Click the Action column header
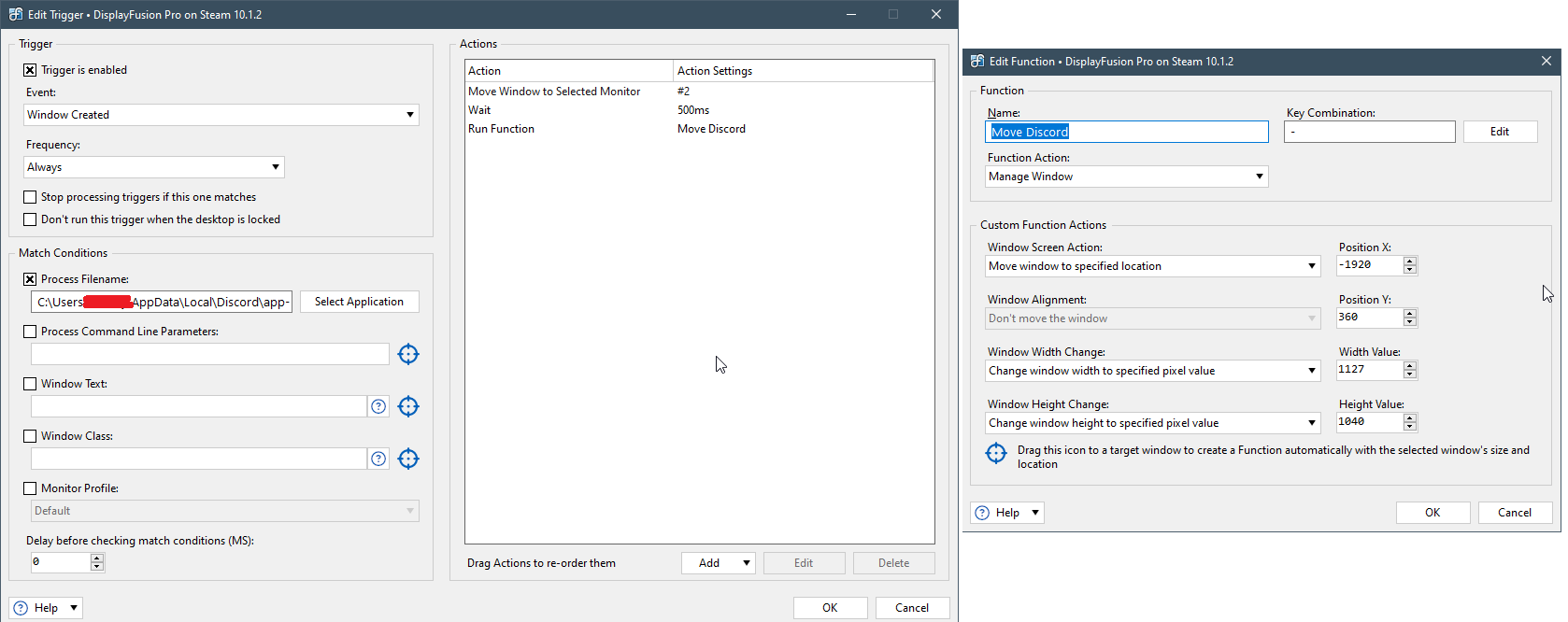The width and height of the screenshot is (1568, 622). 569,71
